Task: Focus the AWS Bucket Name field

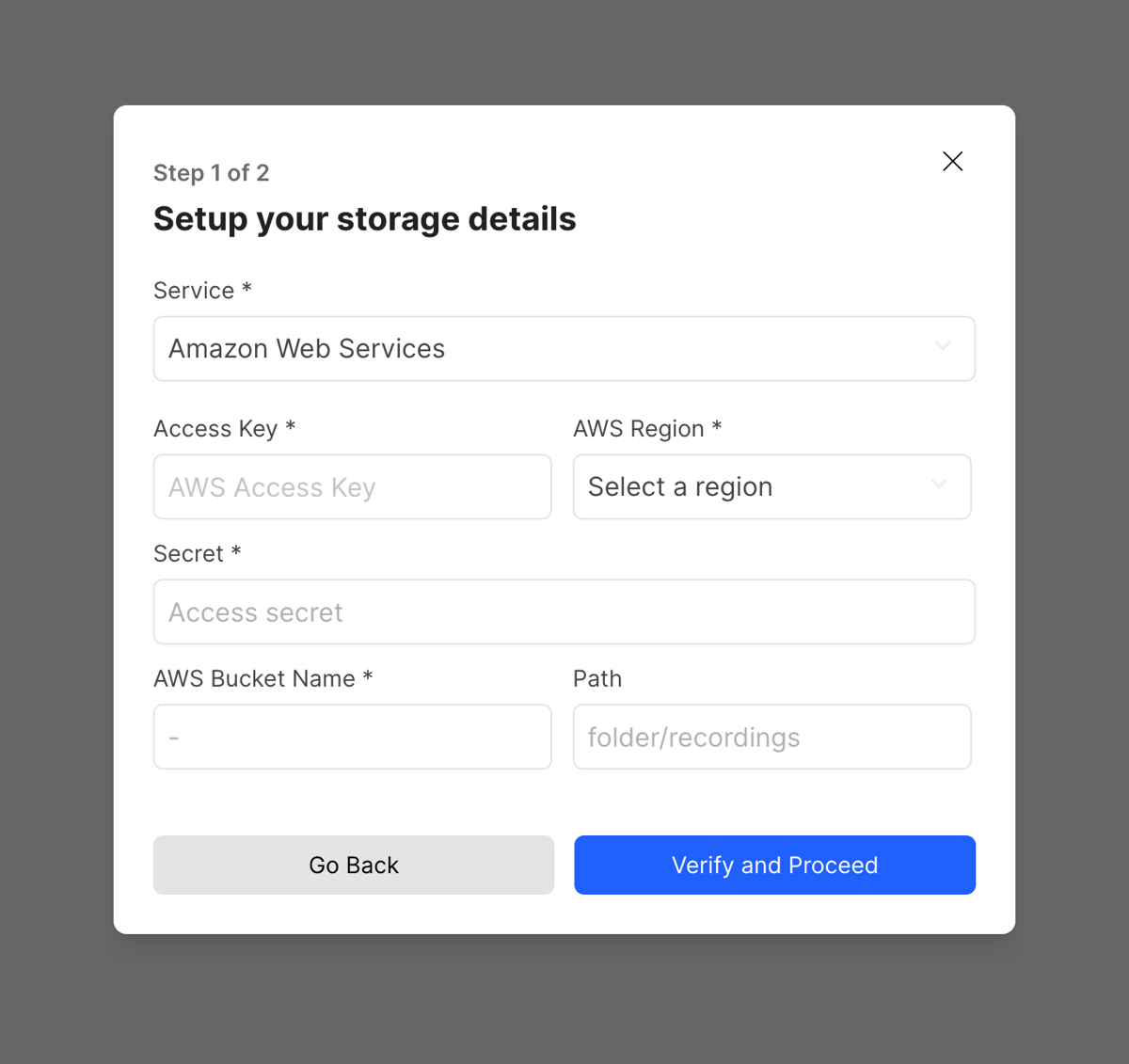Action: pyautogui.click(x=353, y=737)
